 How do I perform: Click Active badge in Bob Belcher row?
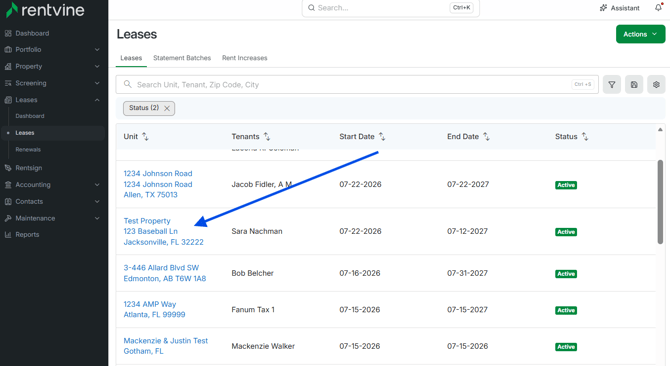566,274
